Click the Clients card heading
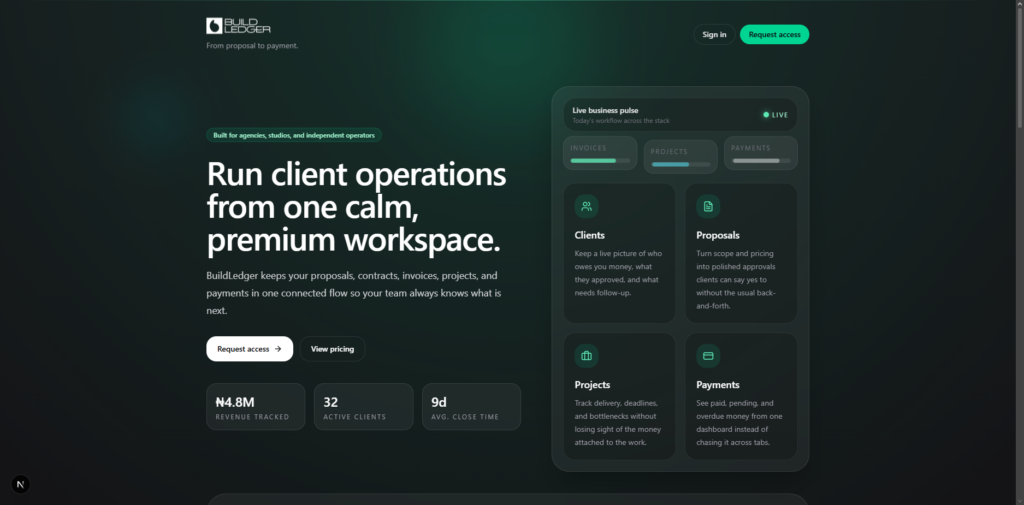 point(590,235)
